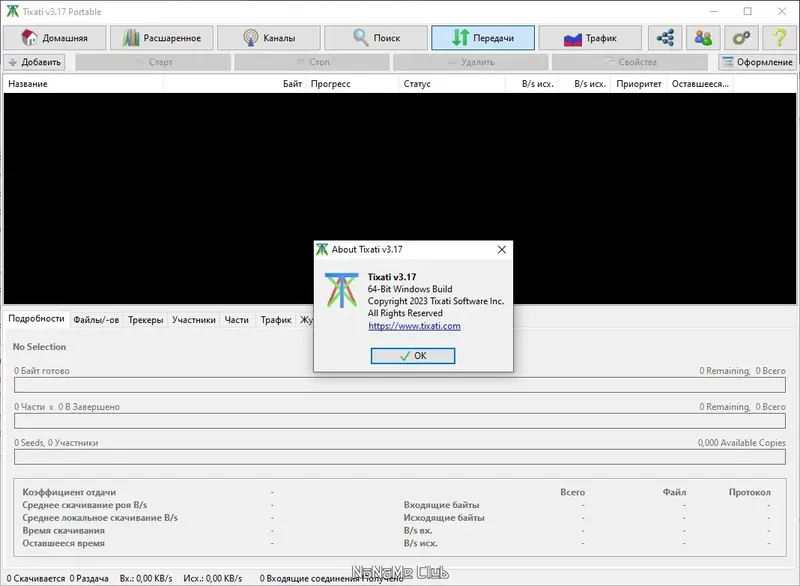This screenshot has height=586, width=800.
Task: Switch to the Подробности tab
Action: pos(36,319)
